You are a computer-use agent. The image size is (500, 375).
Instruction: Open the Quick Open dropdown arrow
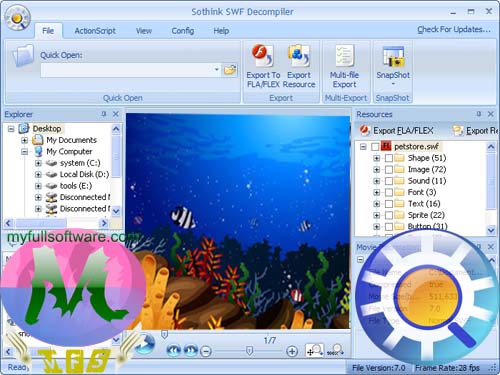point(216,70)
